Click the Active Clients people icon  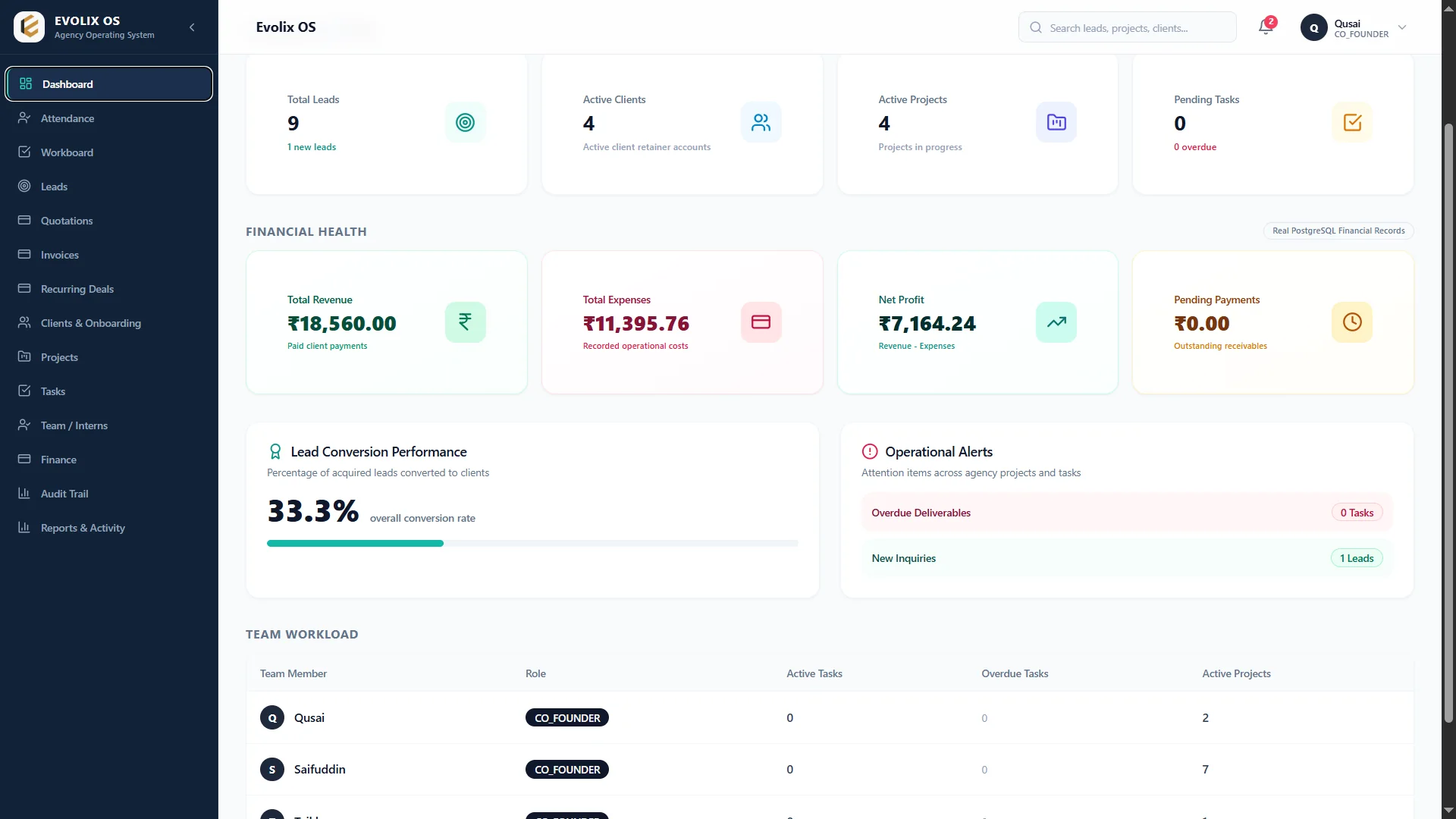click(x=761, y=122)
